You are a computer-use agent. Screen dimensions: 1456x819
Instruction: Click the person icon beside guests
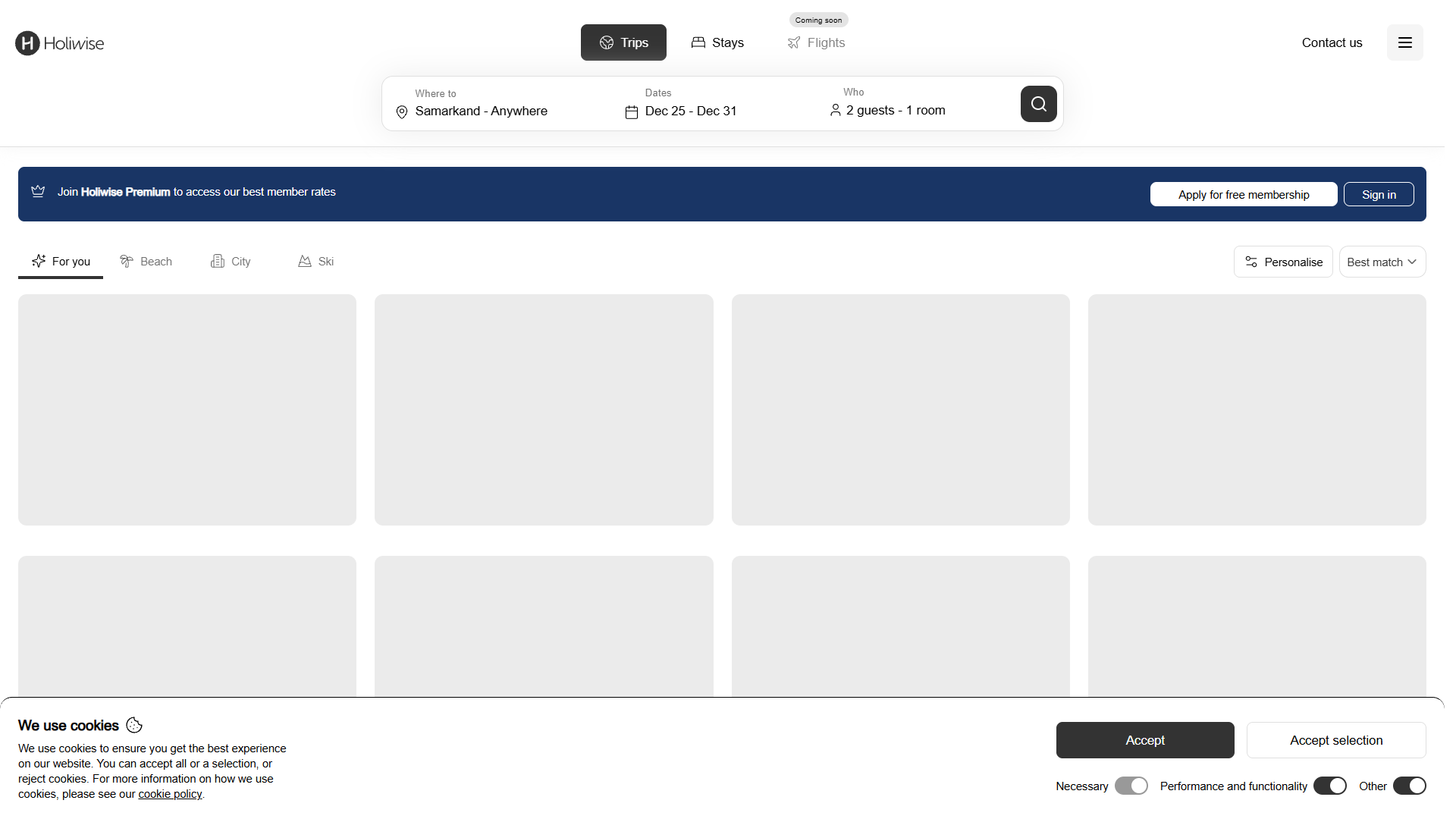coord(835,110)
